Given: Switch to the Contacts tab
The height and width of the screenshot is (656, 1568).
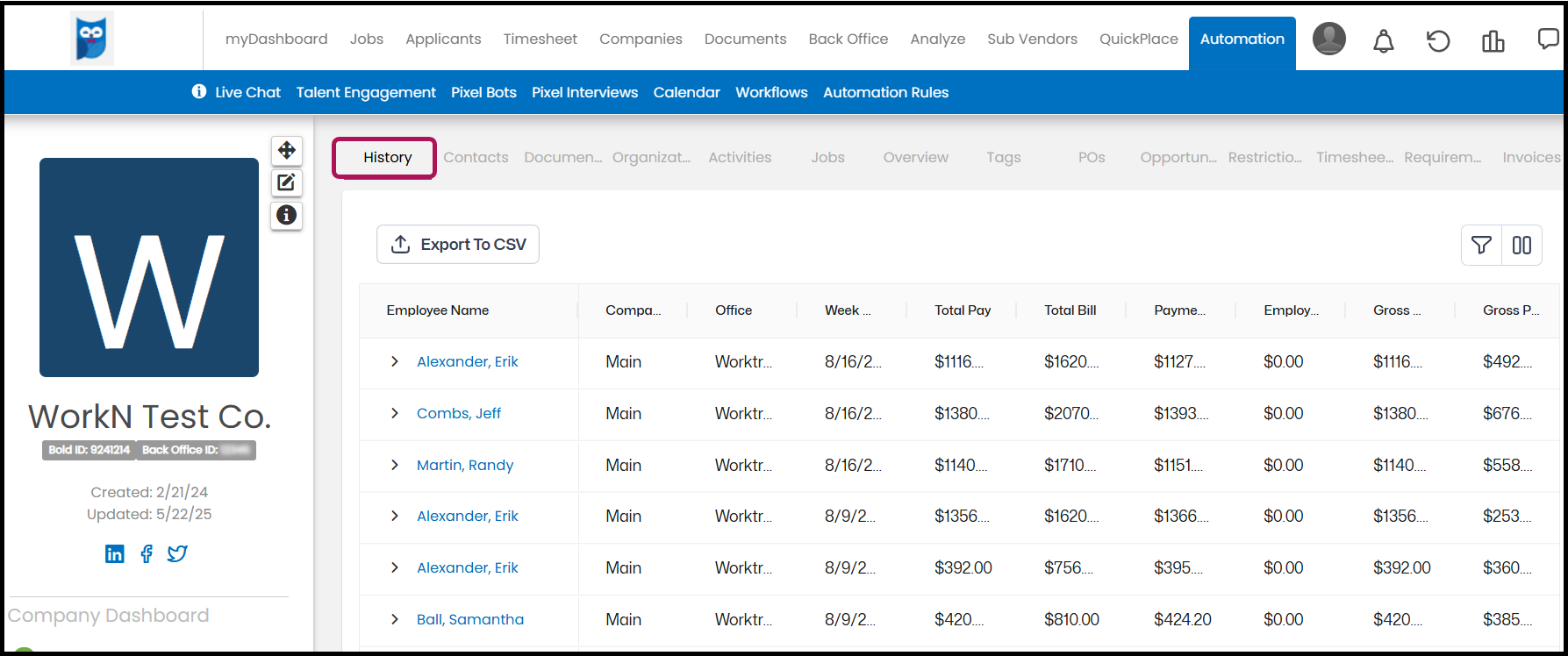Looking at the screenshot, I should point(476,158).
